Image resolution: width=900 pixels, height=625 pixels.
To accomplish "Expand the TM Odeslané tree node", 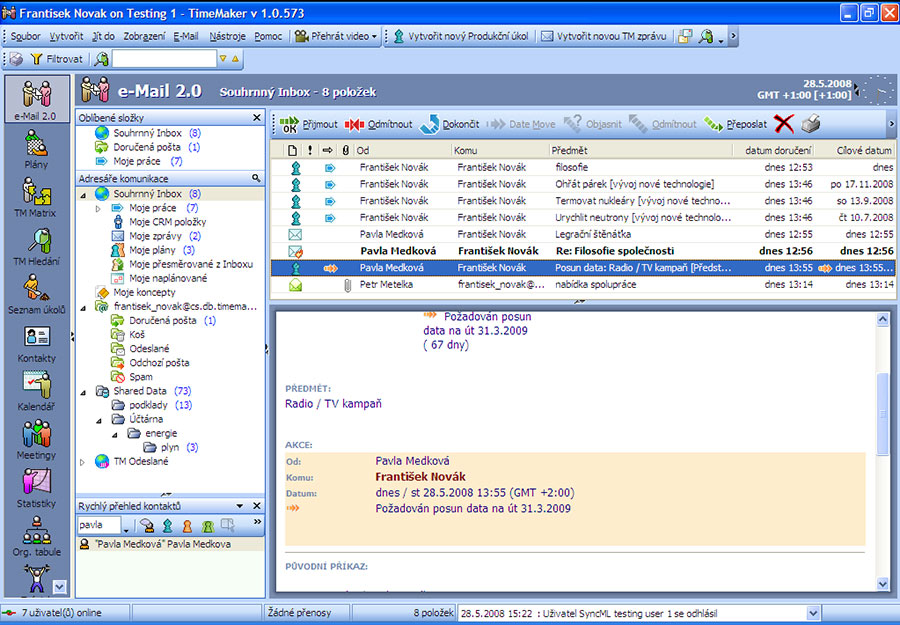I will [84, 461].
